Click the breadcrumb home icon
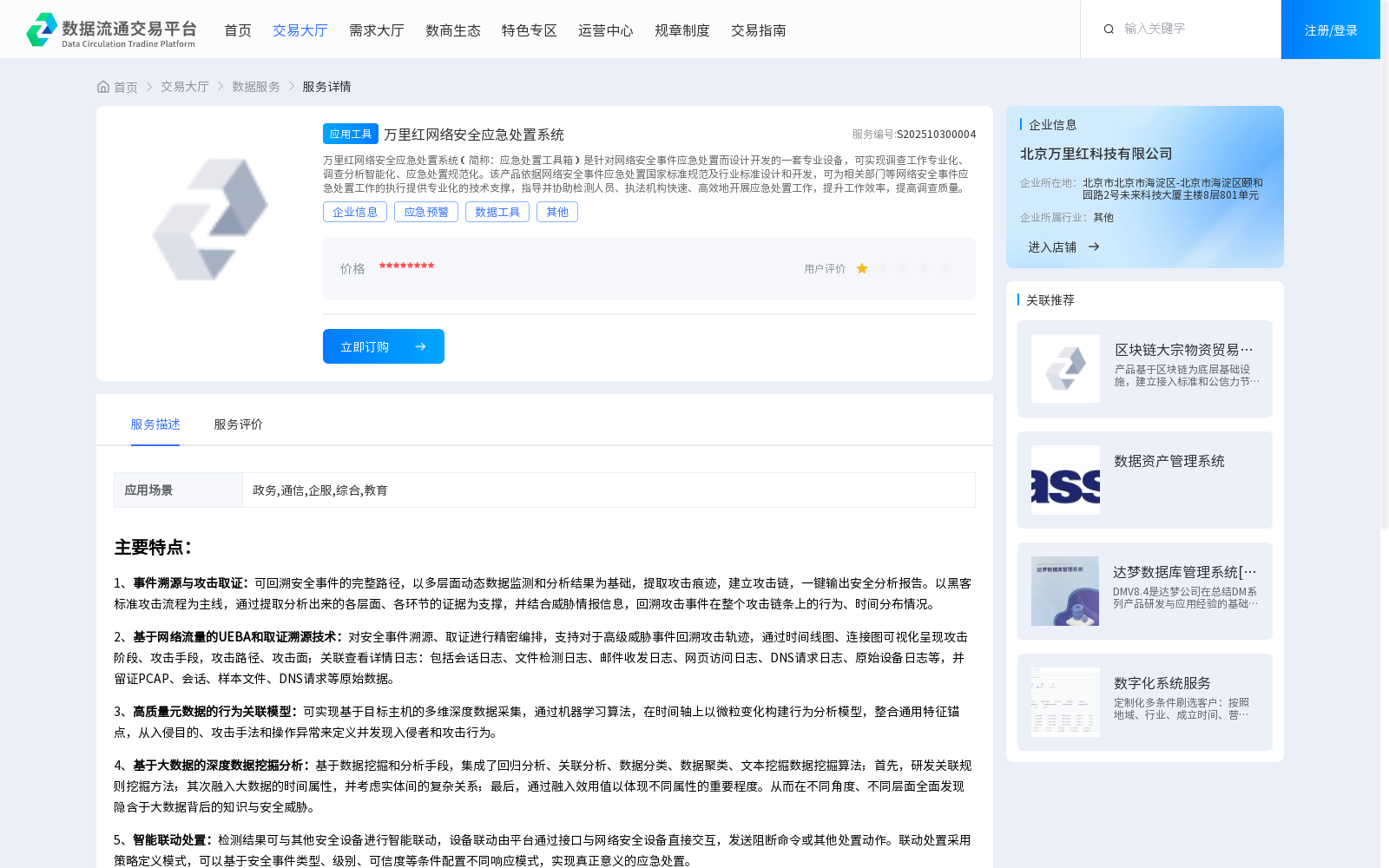 103,87
